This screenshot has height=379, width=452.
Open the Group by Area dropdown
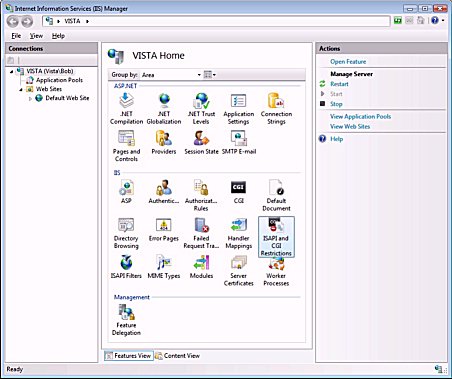(x=171, y=75)
